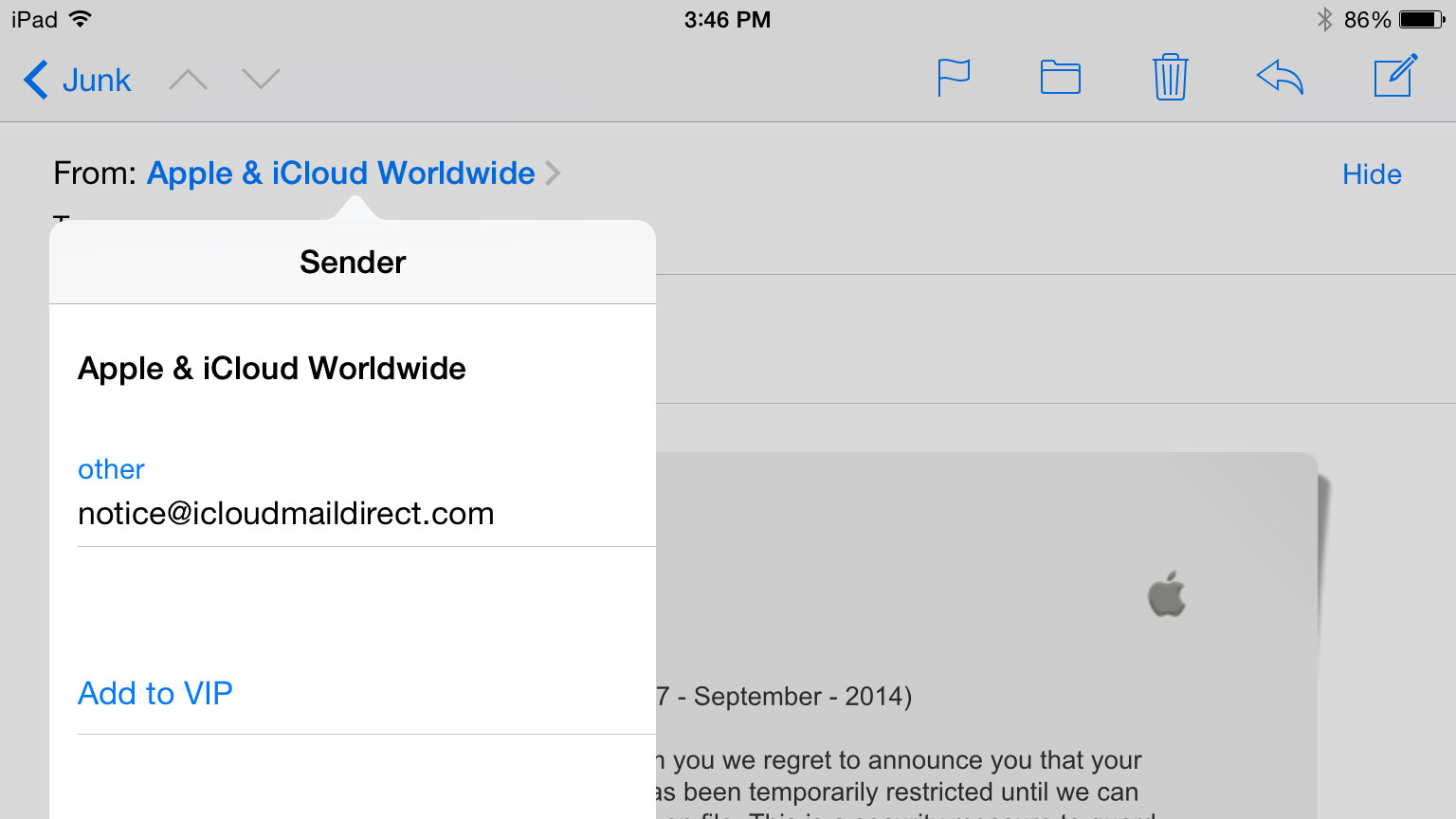Tap the Apple & iCloud Worldwide contact name
The height and width of the screenshot is (819, 1456).
[272, 369]
